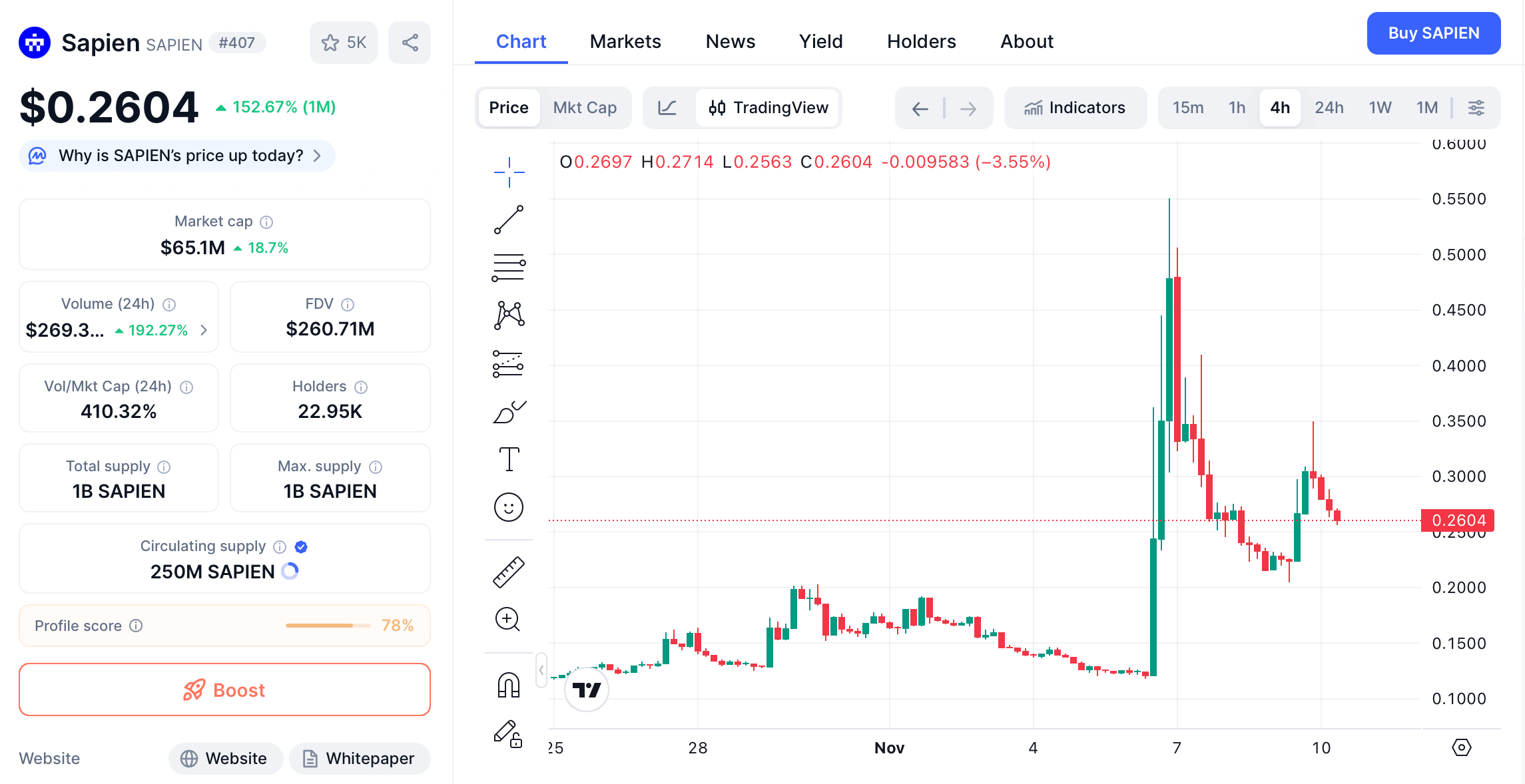Switch chart to Mkt Cap mode

[585, 107]
